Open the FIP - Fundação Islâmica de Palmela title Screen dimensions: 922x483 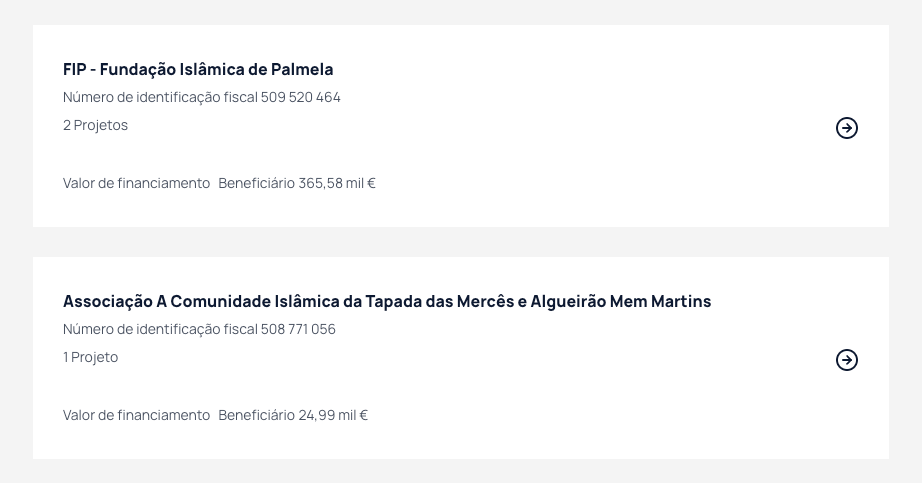(x=198, y=69)
